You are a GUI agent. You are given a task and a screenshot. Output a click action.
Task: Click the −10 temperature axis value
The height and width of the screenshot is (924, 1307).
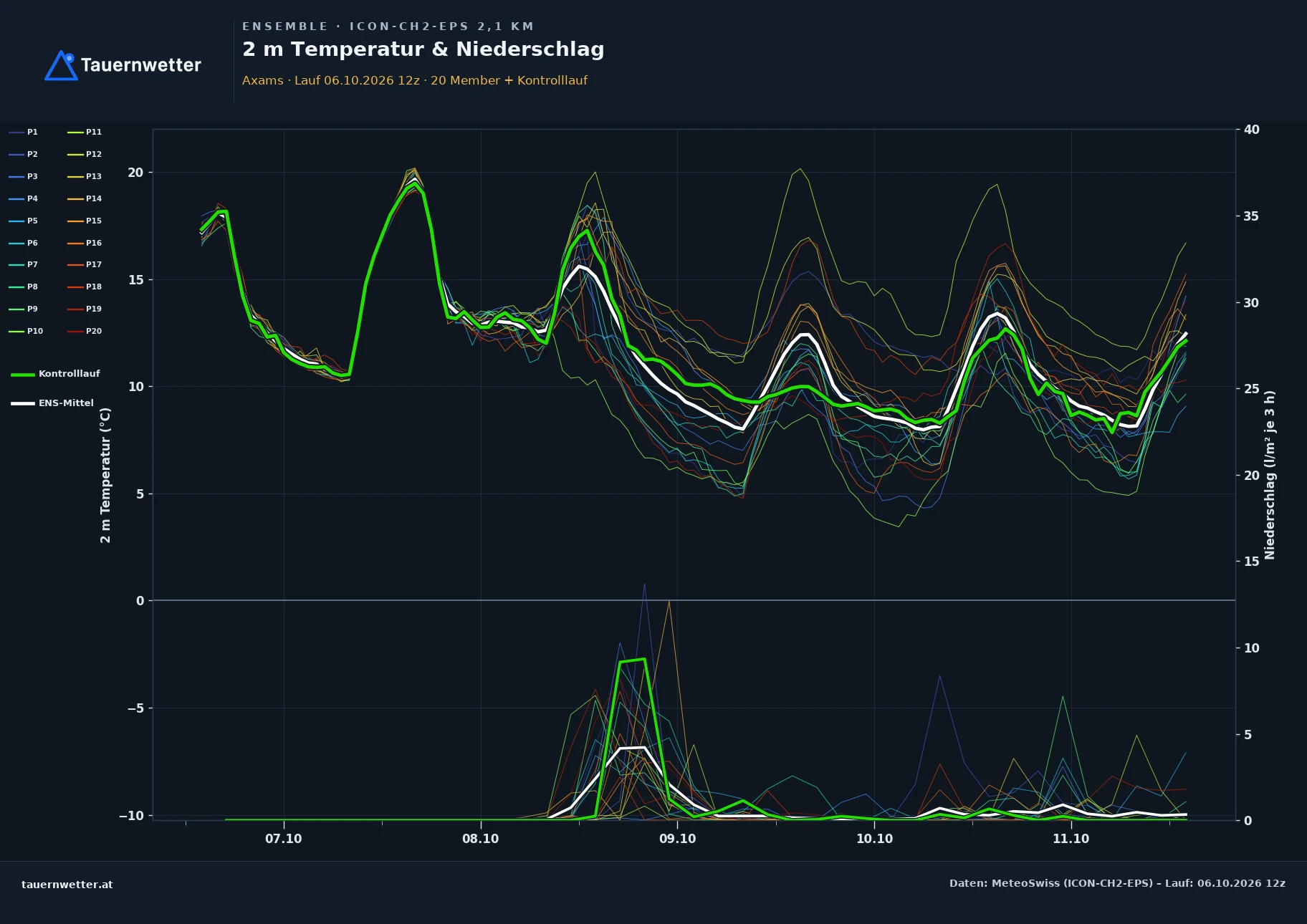(130, 816)
